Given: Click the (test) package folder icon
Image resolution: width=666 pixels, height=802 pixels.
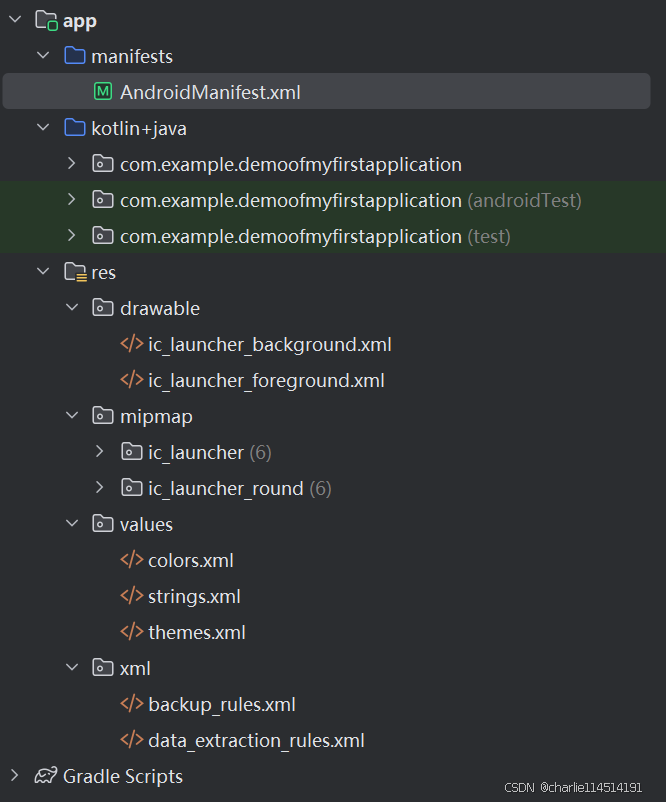Looking at the screenshot, I should click(103, 236).
